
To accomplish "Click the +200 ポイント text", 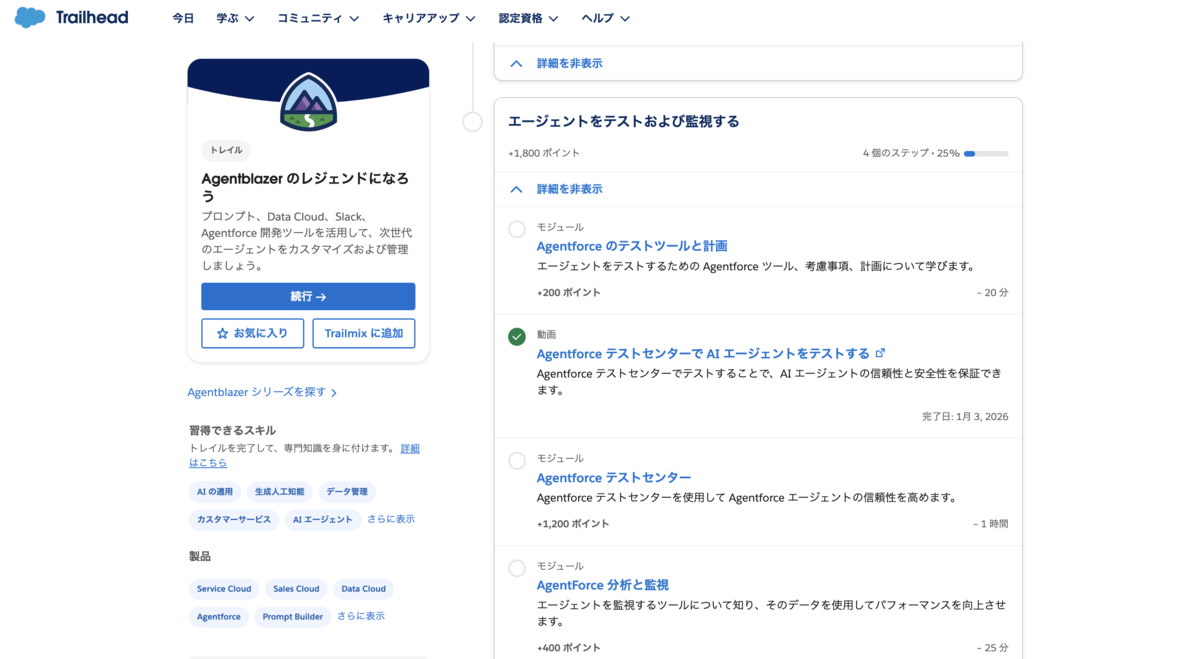I will [x=569, y=292].
